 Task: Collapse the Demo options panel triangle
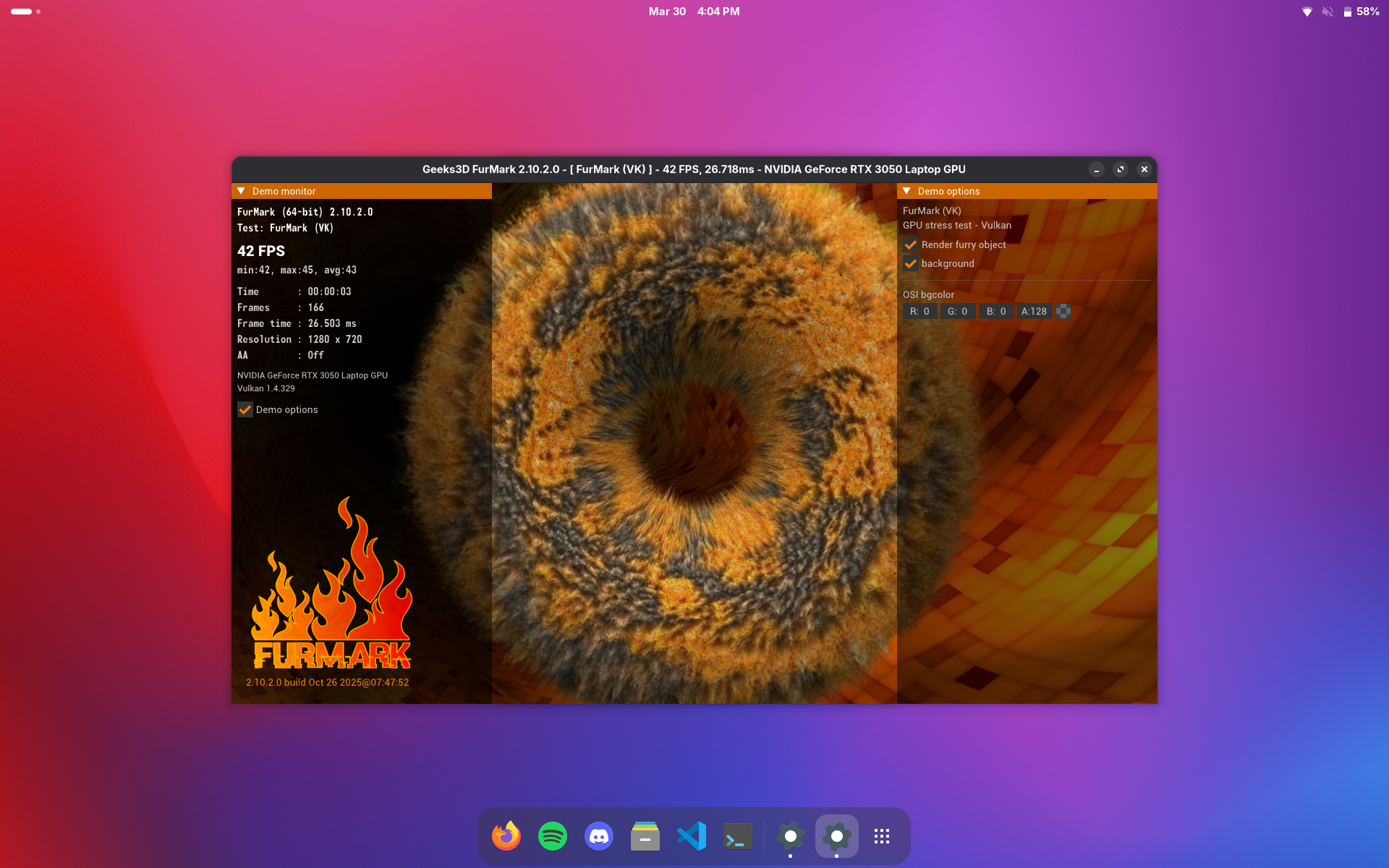(x=906, y=191)
